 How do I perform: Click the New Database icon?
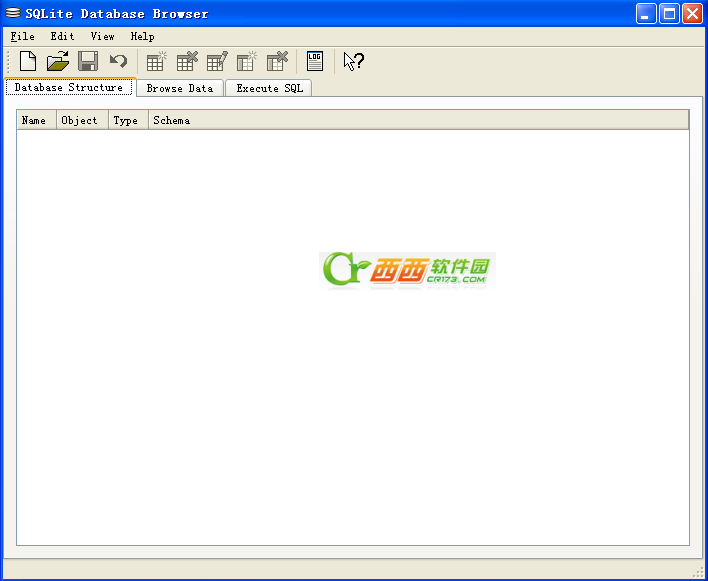[28, 61]
